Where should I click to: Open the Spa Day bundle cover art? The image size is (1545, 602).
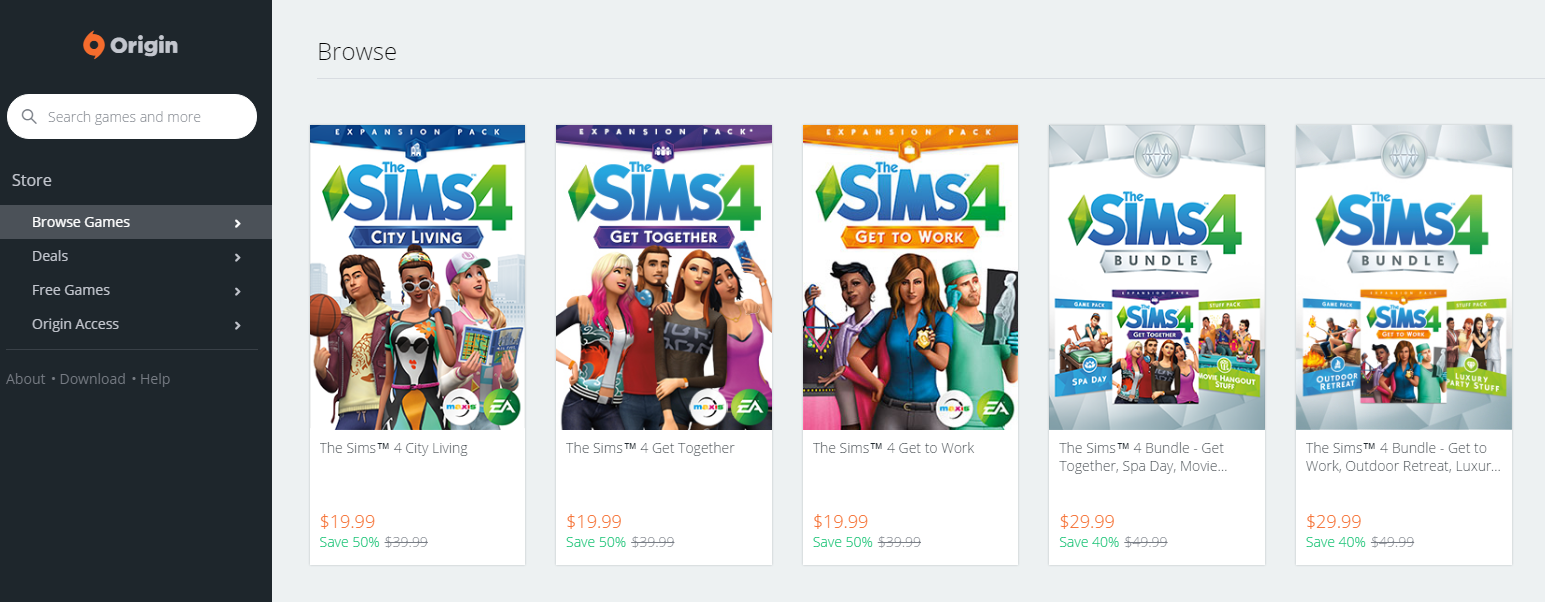coord(1157,277)
